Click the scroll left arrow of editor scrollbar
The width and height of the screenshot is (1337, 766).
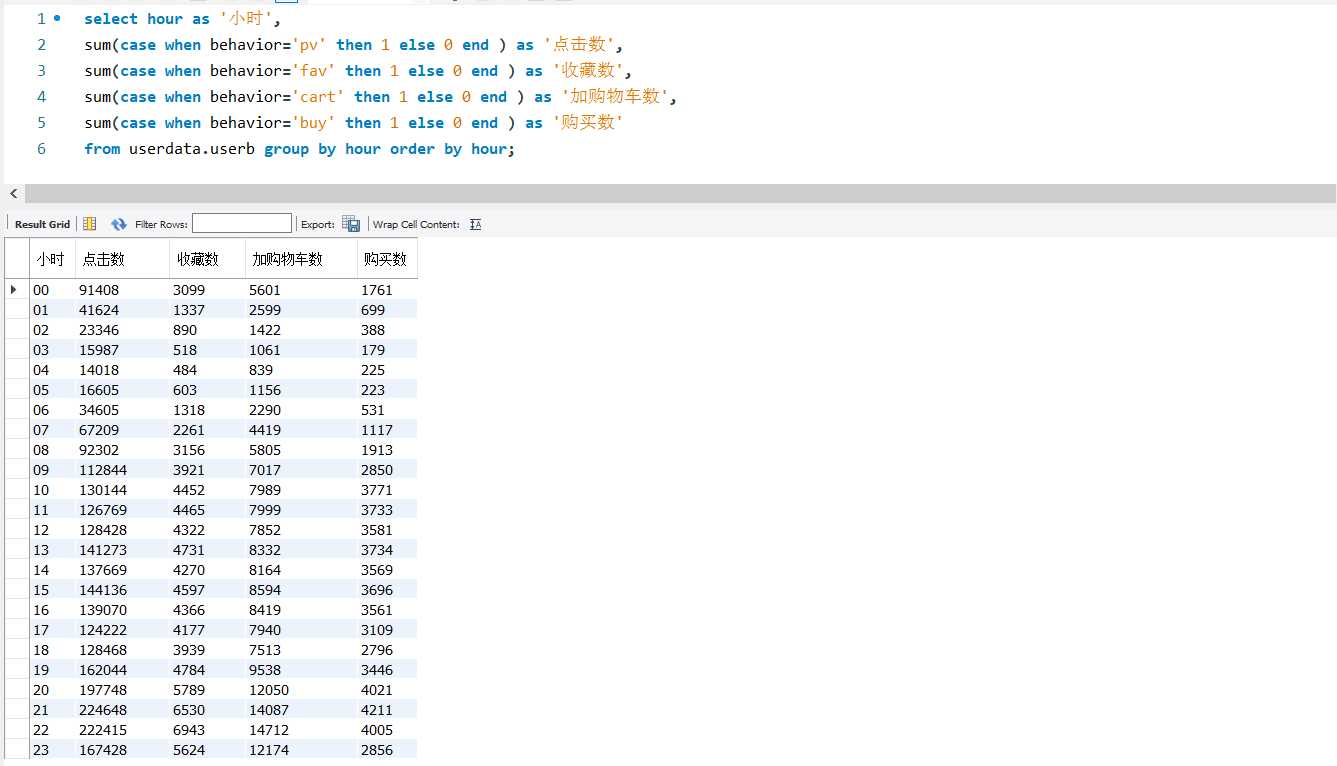click(x=13, y=194)
